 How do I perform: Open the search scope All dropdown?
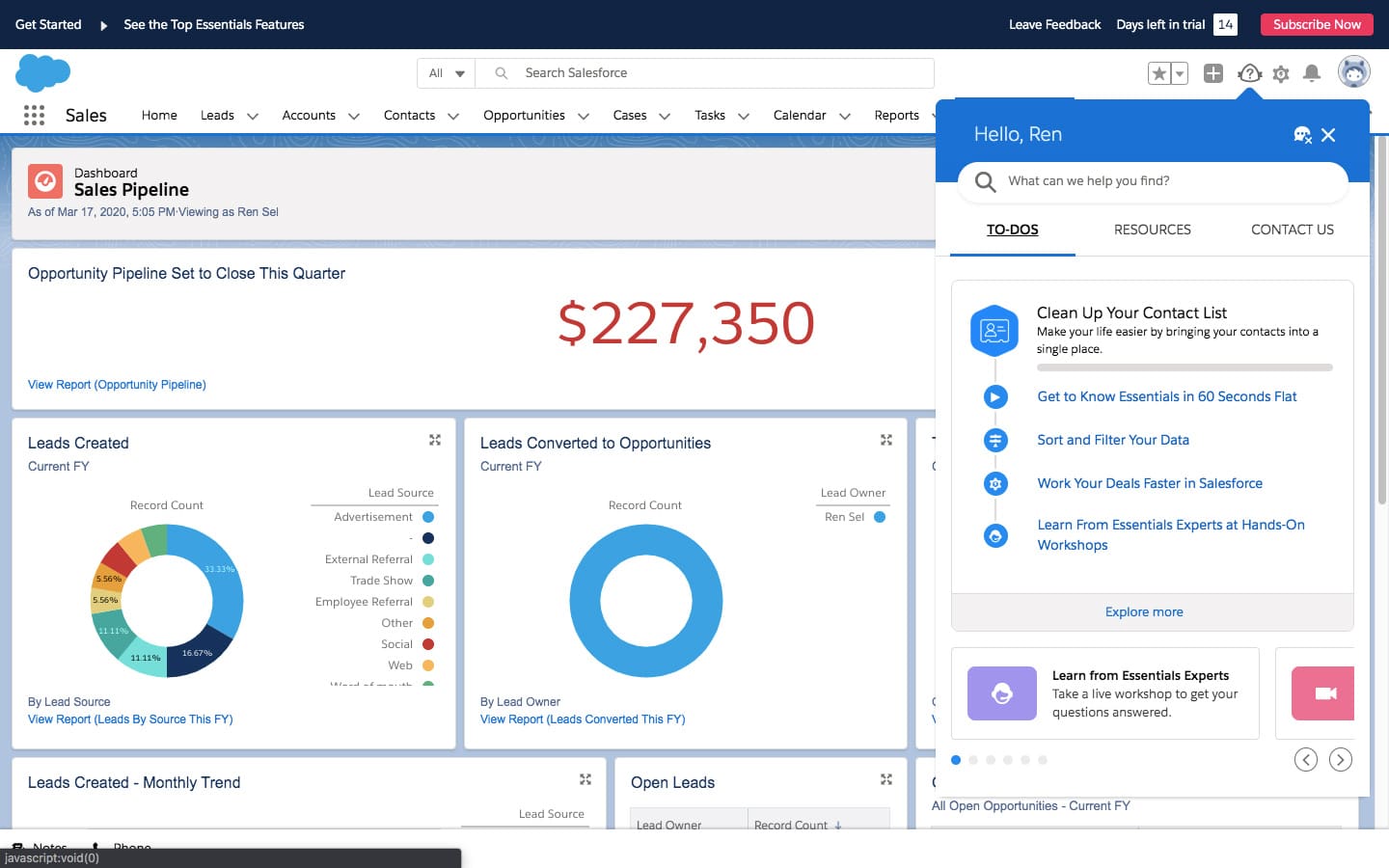(446, 72)
